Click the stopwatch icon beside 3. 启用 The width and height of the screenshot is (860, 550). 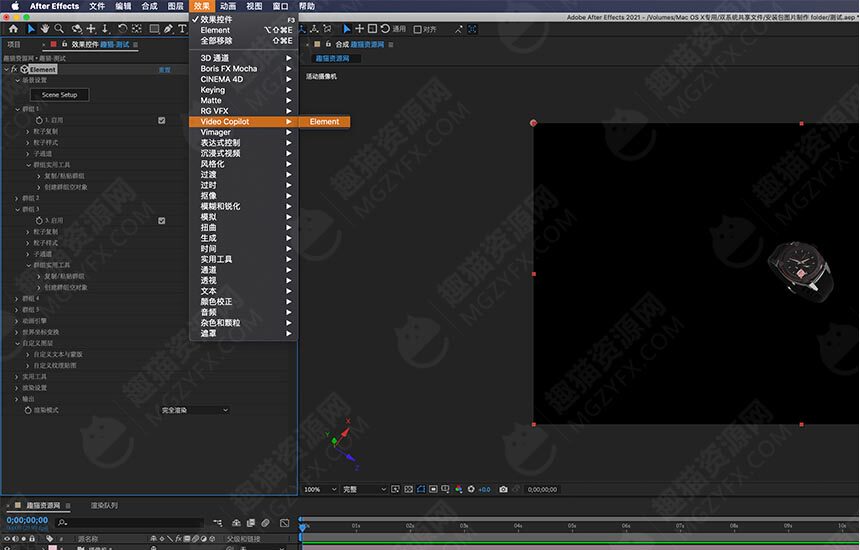coord(39,220)
